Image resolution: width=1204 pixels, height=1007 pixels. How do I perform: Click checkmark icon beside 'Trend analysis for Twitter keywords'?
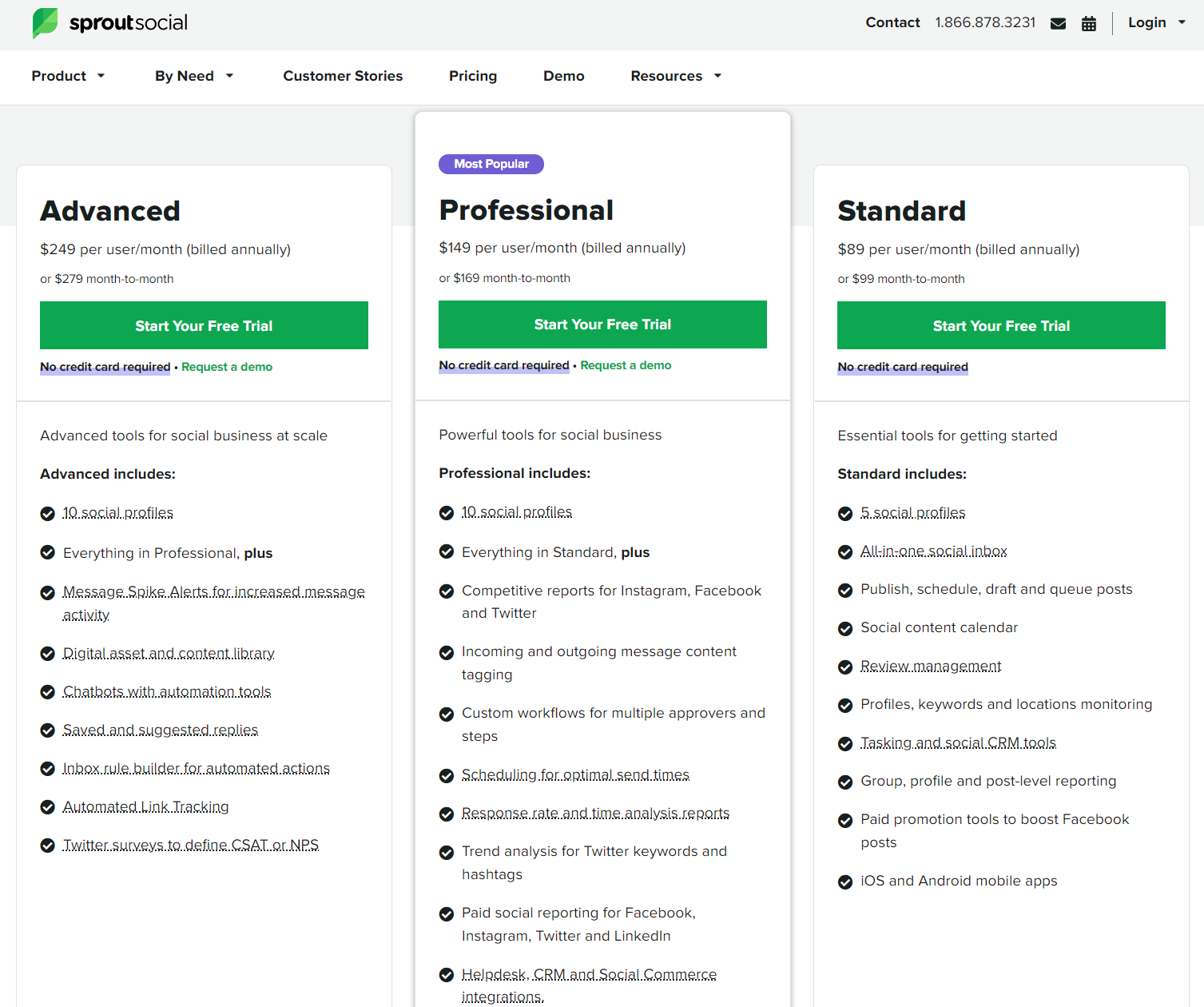[x=447, y=853]
